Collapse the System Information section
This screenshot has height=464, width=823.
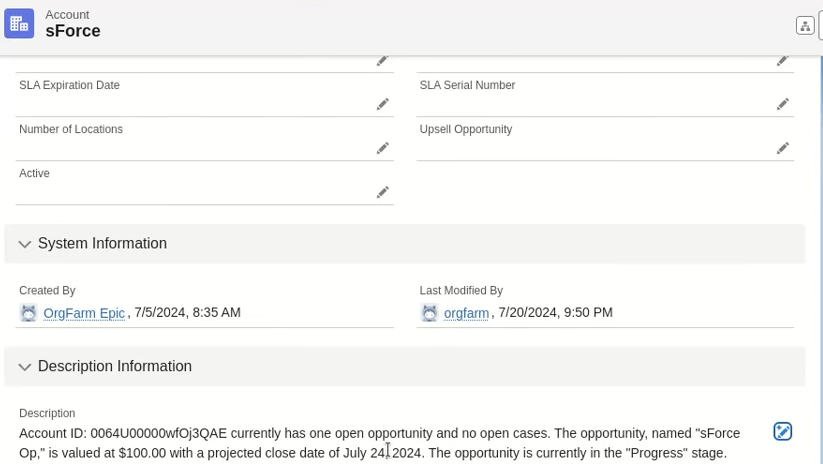tap(25, 244)
